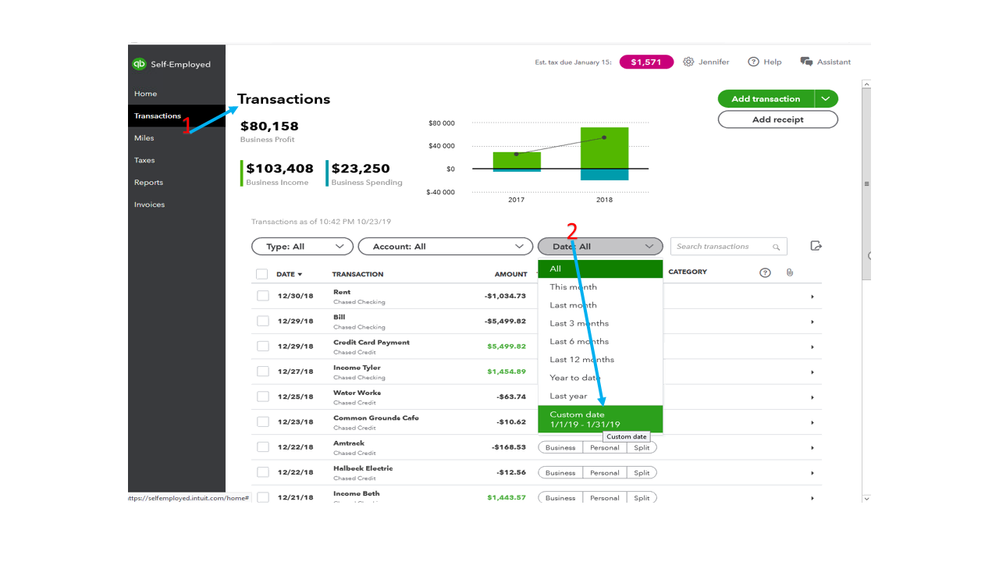Click the Water Works amount -$63.74
This screenshot has width=999, height=562.
point(512,397)
